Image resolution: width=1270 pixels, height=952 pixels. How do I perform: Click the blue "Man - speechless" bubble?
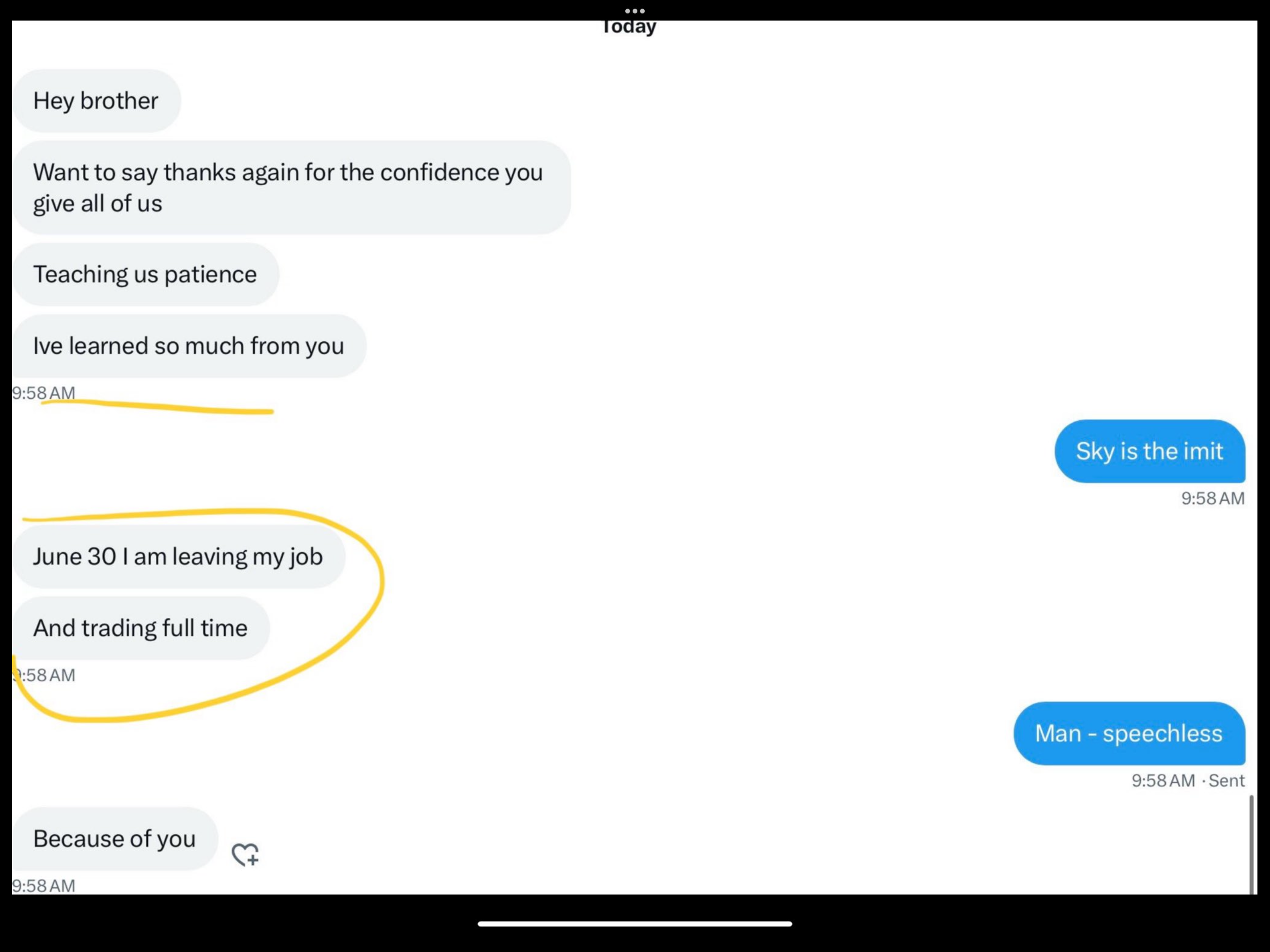pyautogui.click(x=1129, y=733)
